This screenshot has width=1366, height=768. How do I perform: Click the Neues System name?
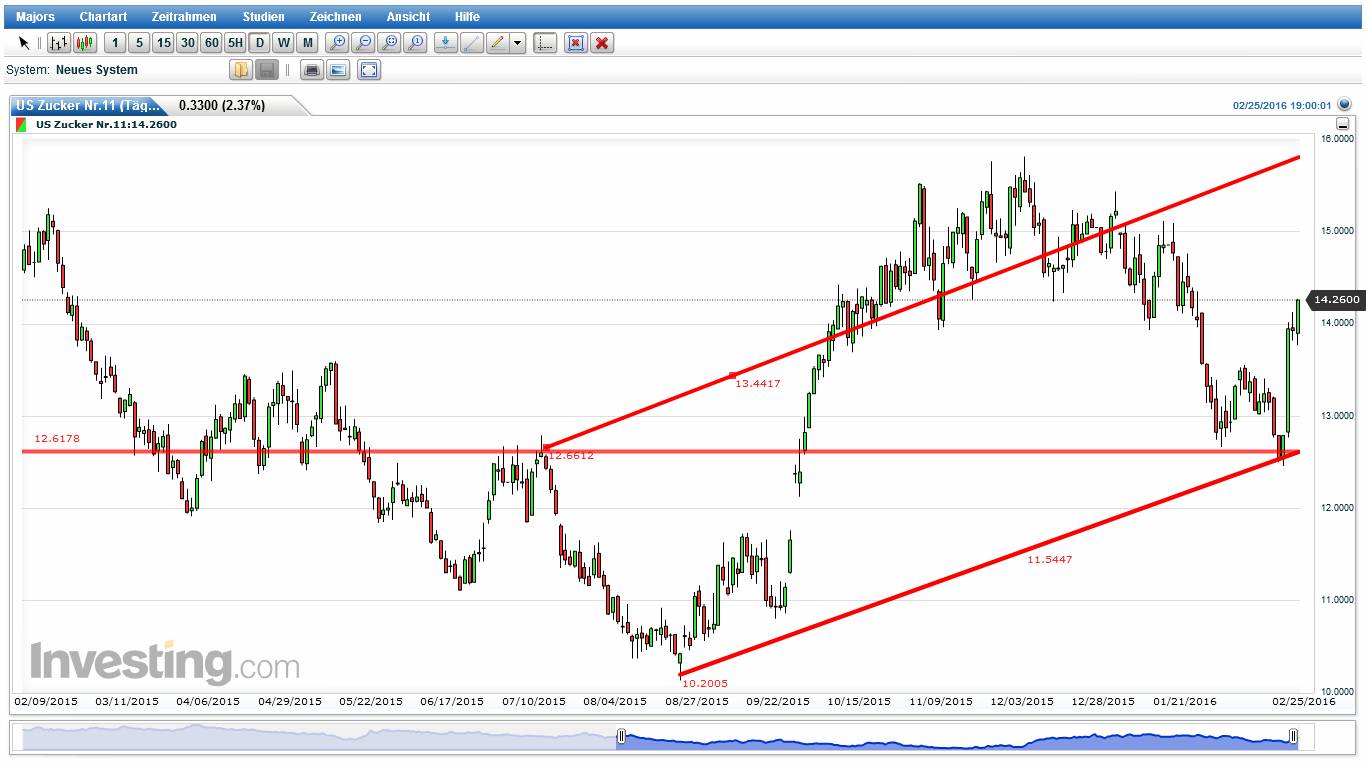coord(97,70)
